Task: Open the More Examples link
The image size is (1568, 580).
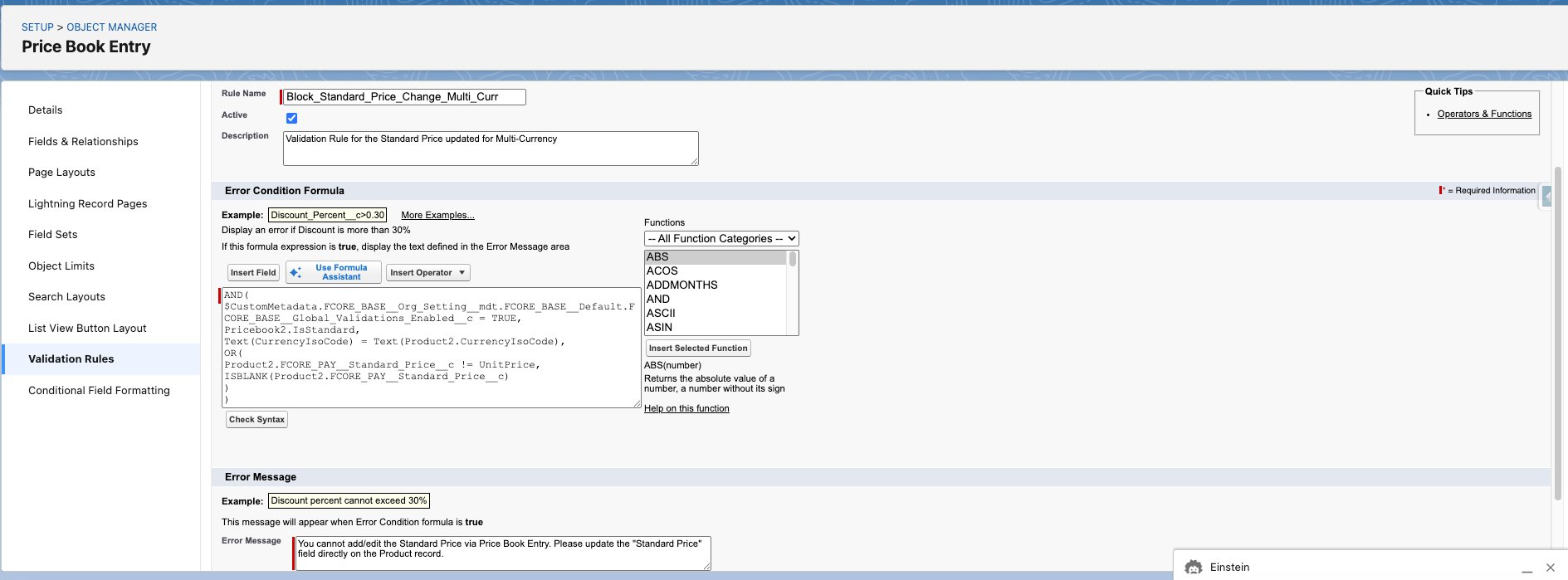Action: 437,215
